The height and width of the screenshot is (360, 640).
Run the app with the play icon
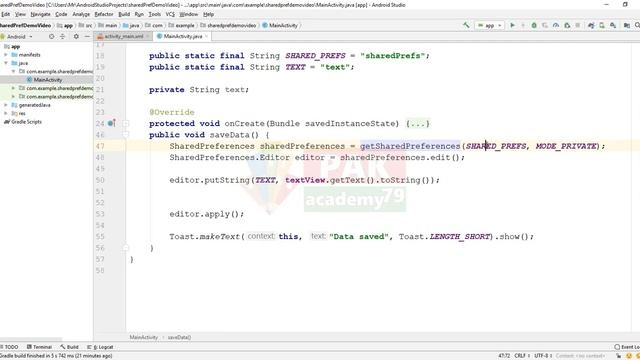[512, 25]
